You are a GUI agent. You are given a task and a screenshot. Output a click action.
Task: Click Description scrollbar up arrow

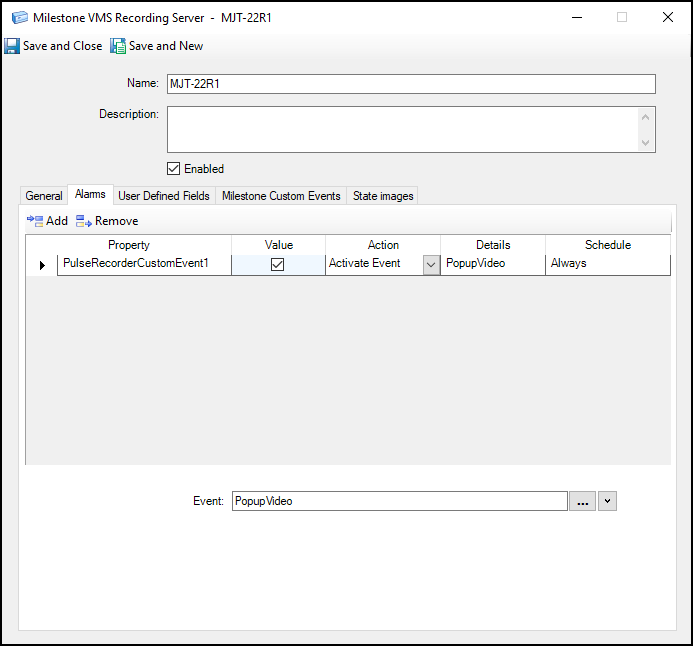(645, 117)
